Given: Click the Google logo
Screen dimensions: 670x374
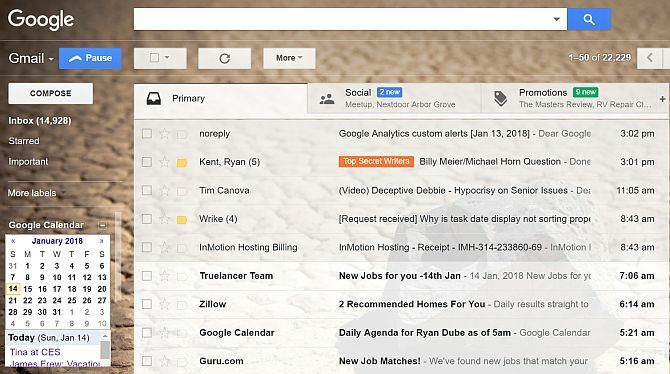Looking at the screenshot, I should click(41, 20).
